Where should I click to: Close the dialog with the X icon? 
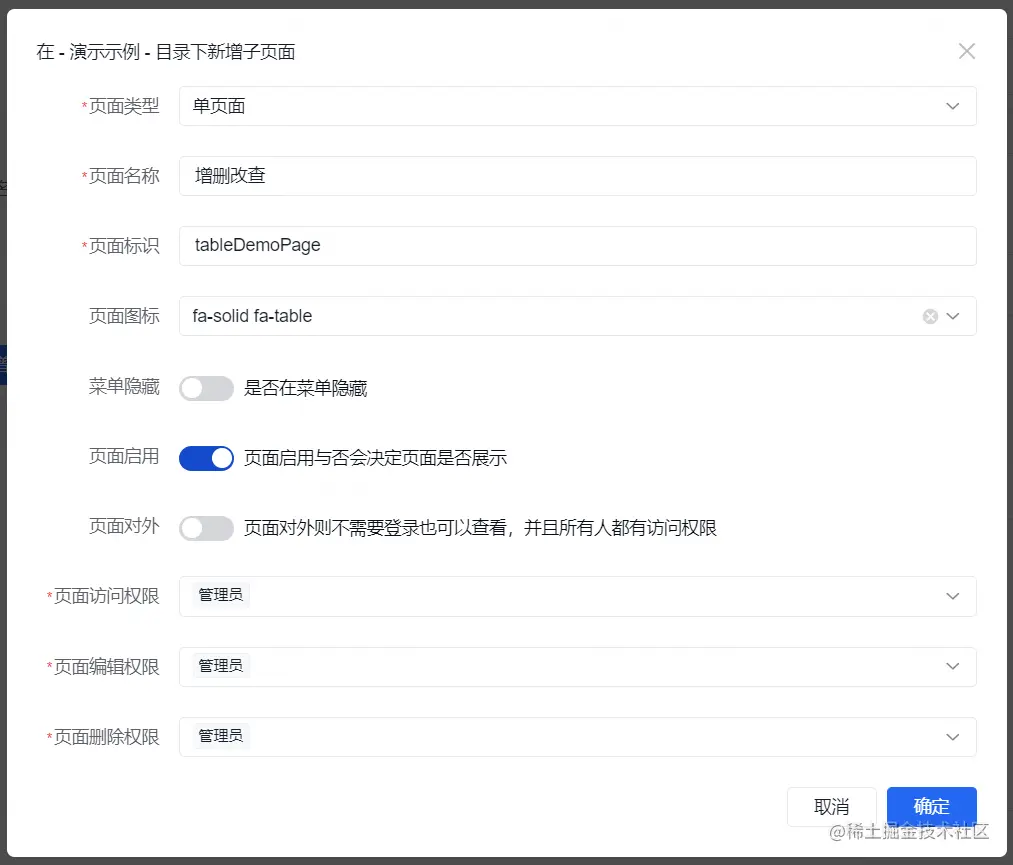[967, 50]
